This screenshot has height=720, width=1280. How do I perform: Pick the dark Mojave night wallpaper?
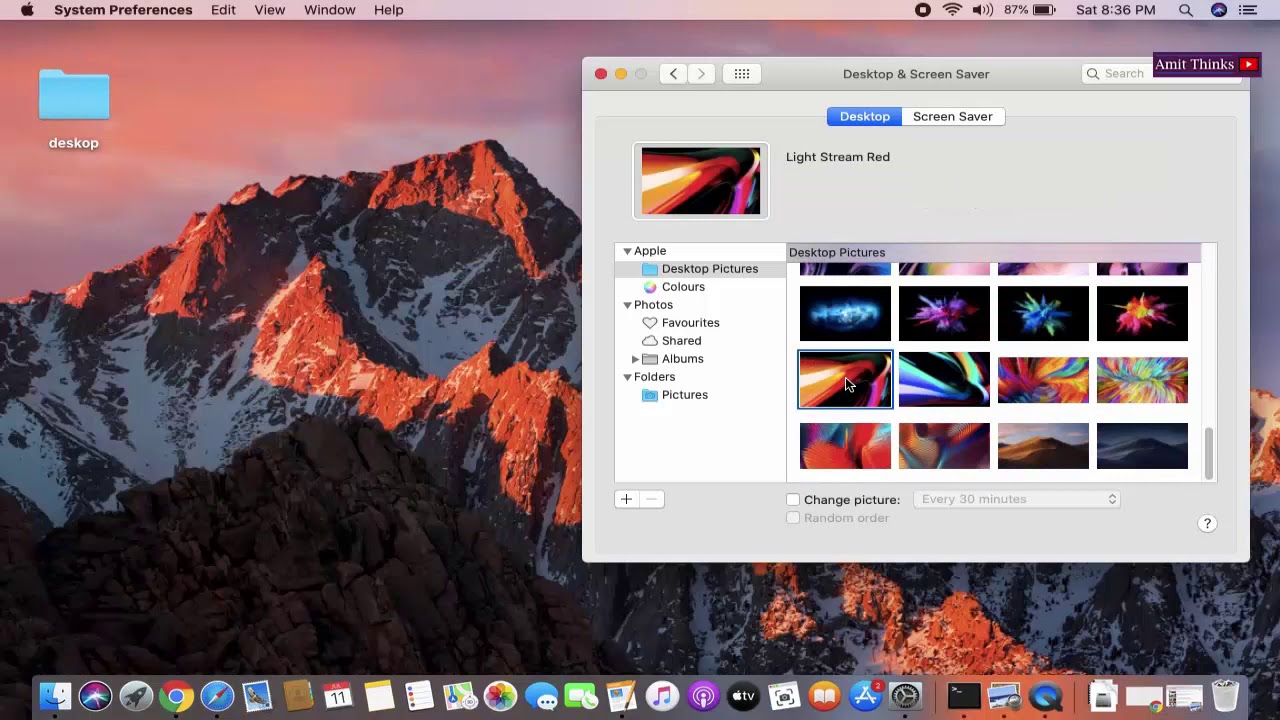1142,446
